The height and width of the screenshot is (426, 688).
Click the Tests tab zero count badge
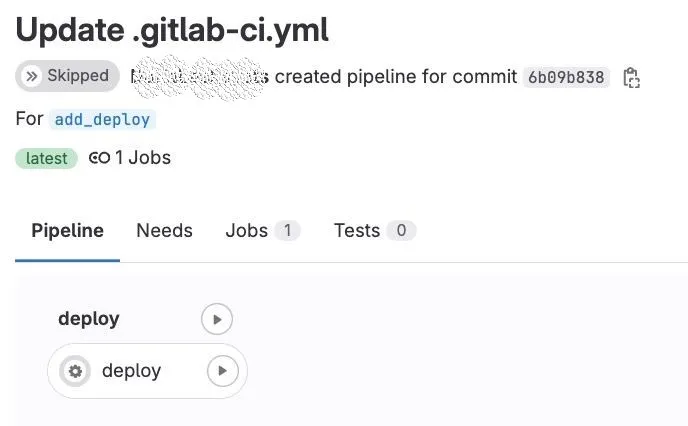click(x=401, y=231)
